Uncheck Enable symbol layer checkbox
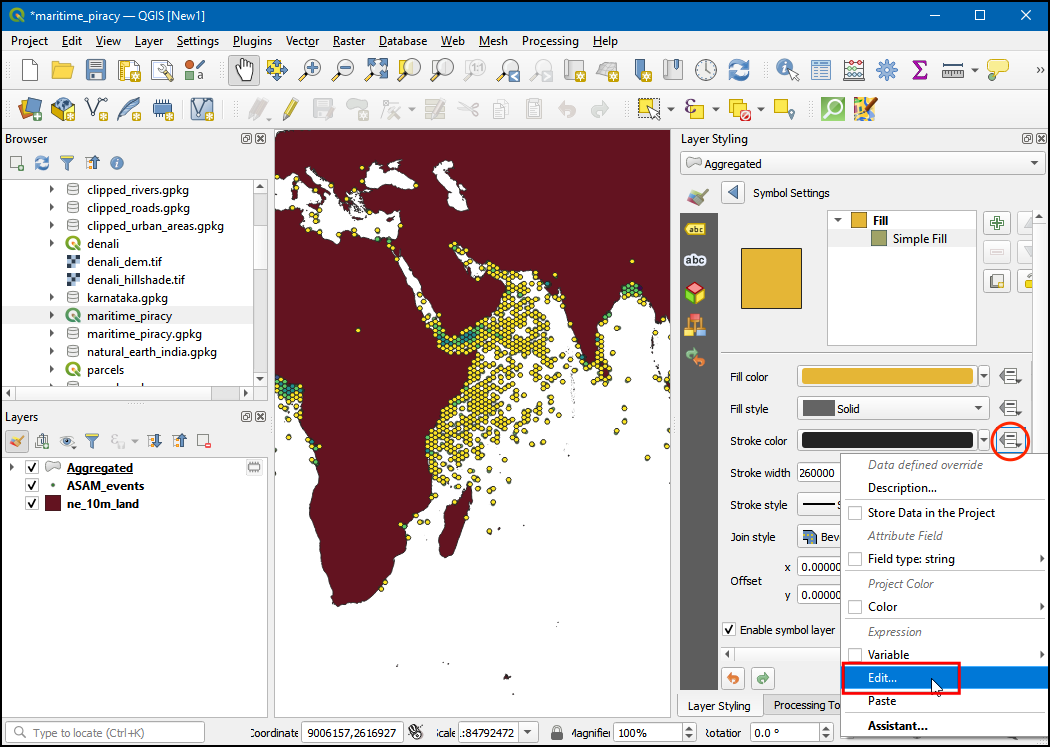The height and width of the screenshot is (747, 1050). pos(729,630)
